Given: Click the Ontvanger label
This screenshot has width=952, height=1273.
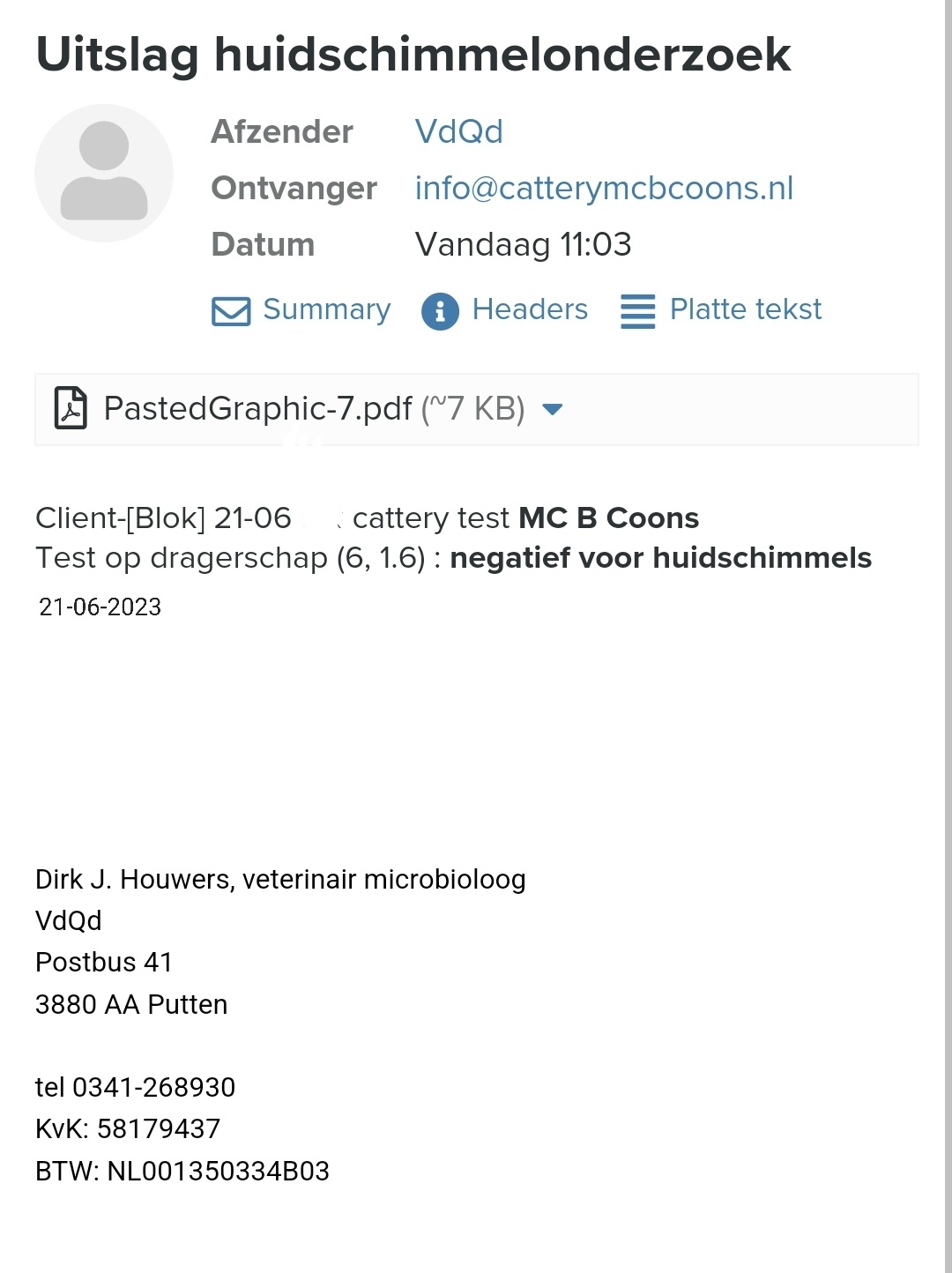Looking at the screenshot, I should point(294,189).
